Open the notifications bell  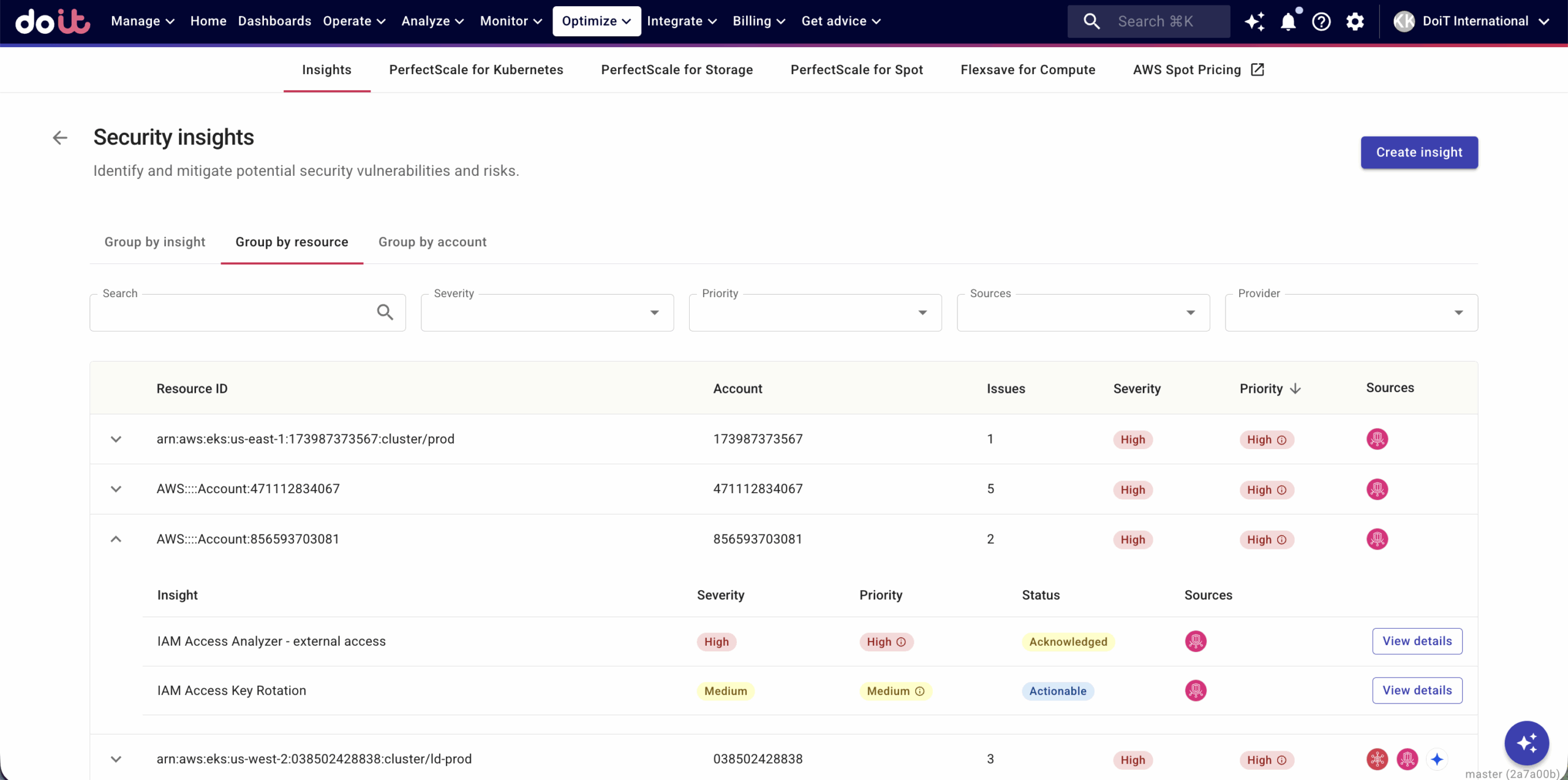tap(1288, 21)
